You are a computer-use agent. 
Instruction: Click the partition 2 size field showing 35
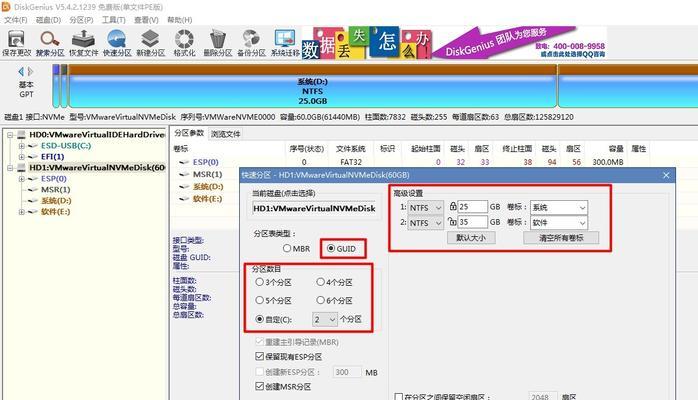[x=473, y=222]
